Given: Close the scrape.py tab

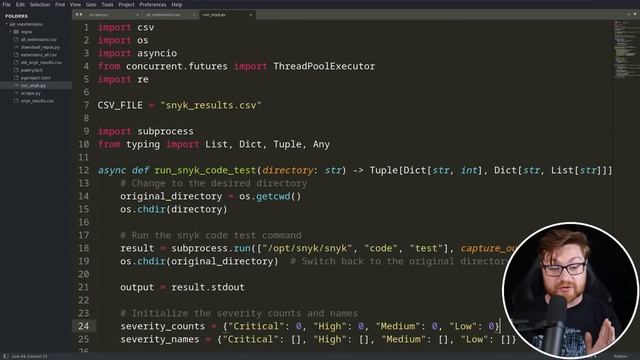Looking at the screenshot, I should [137, 15].
